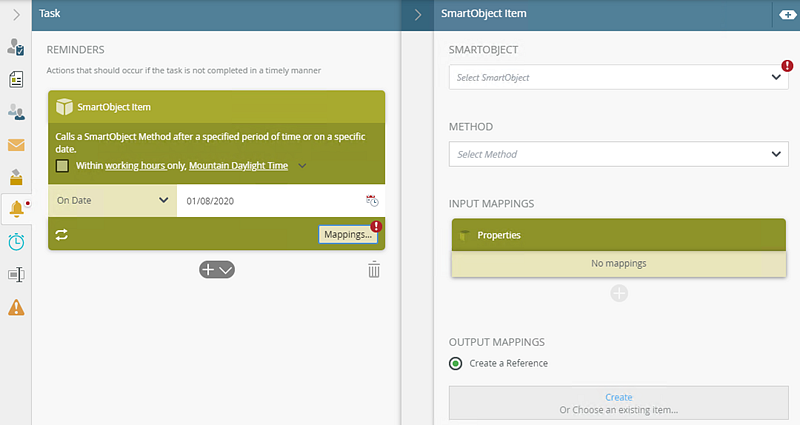Image resolution: width=800 pixels, height=425 pixels.
Task: Click the Create link under Output Mappings
Action: pyautogui.click(x=618, y=397)
